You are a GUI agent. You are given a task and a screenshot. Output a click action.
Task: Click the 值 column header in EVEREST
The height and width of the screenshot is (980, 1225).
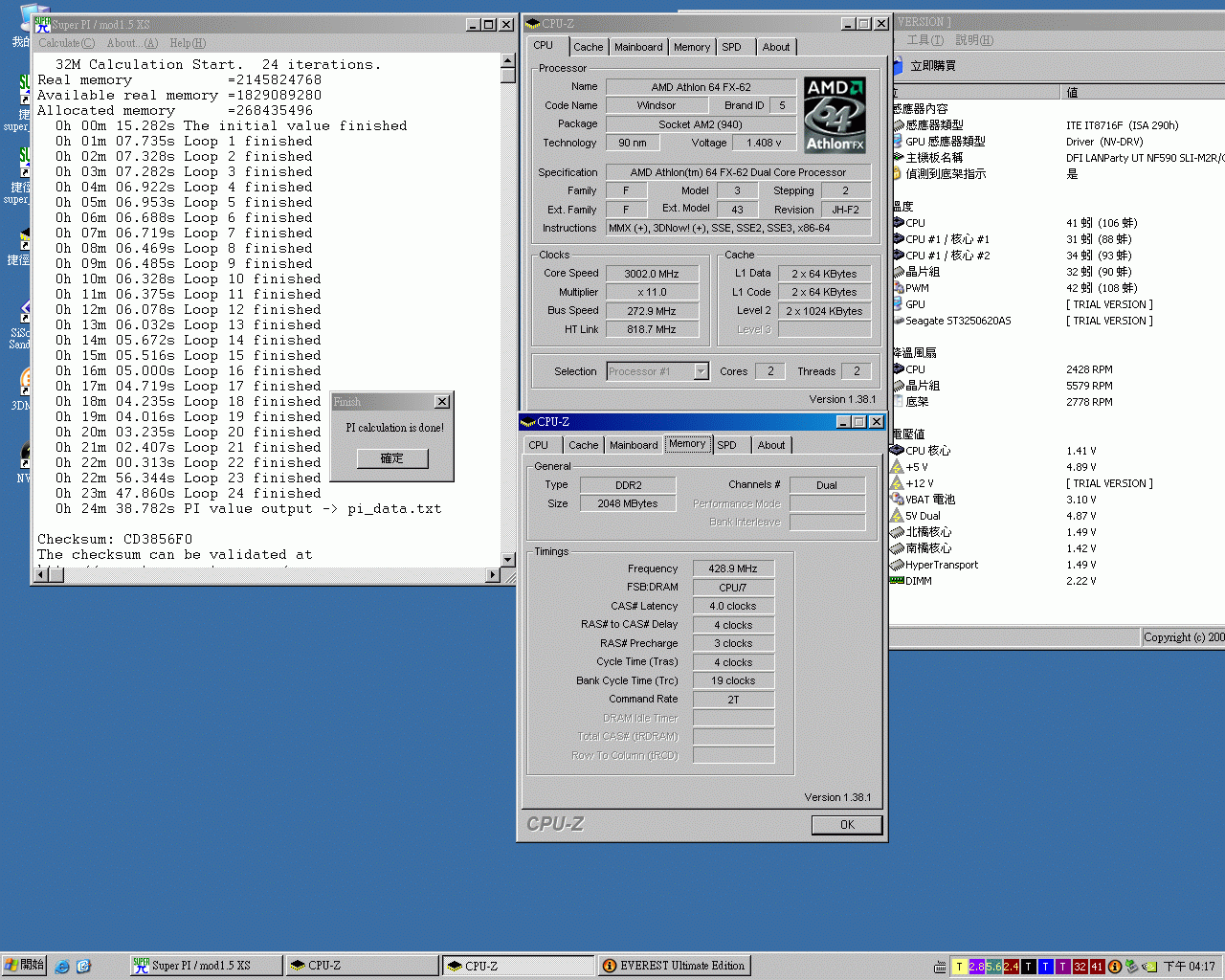tap(1144, 92)
